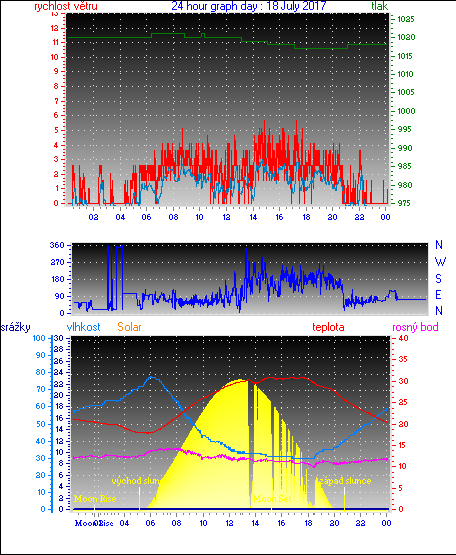Click the 'východ slunce' sunrise marker

[140, 481]
